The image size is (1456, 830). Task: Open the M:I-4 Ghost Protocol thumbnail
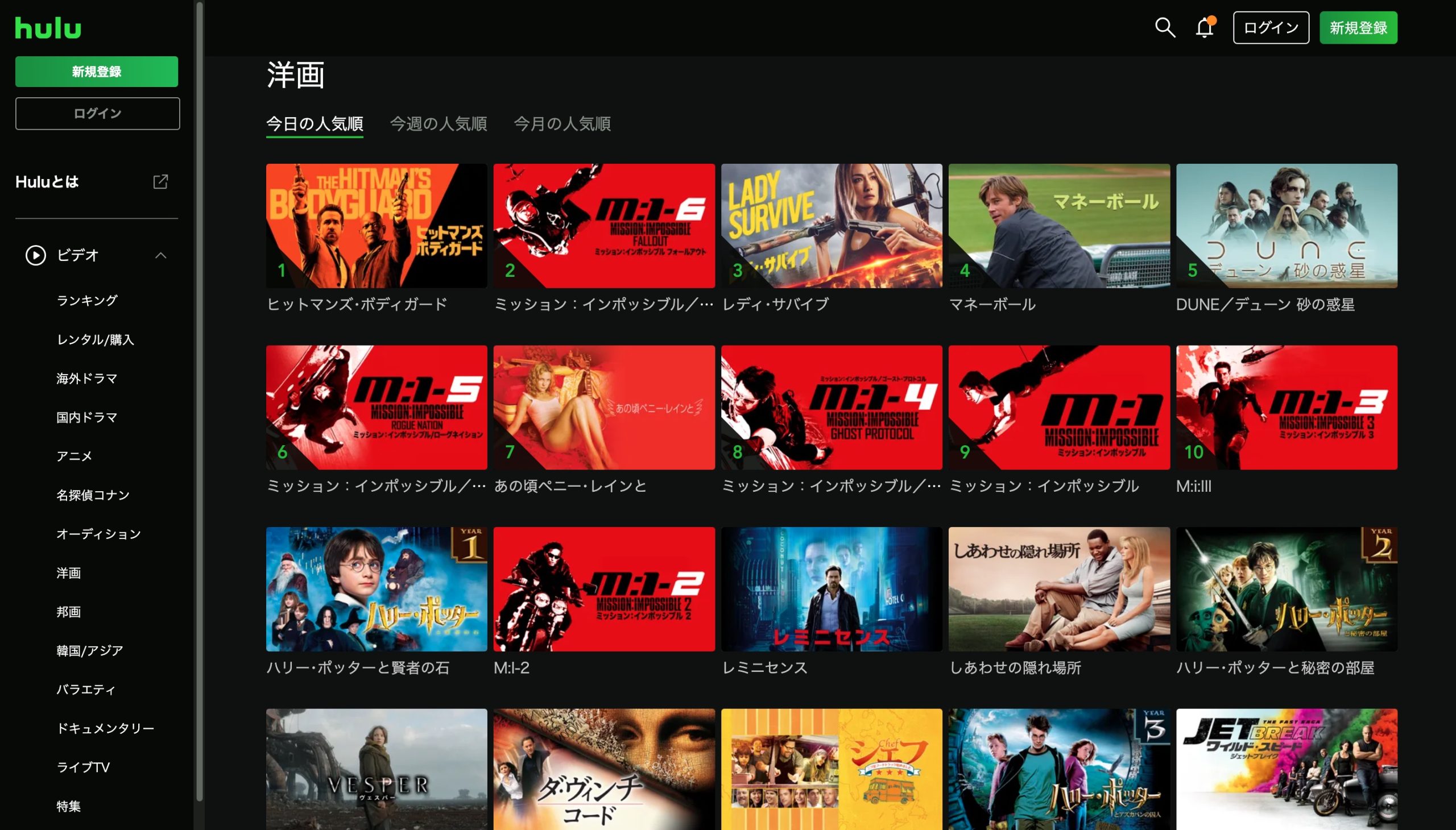(832, 408)
